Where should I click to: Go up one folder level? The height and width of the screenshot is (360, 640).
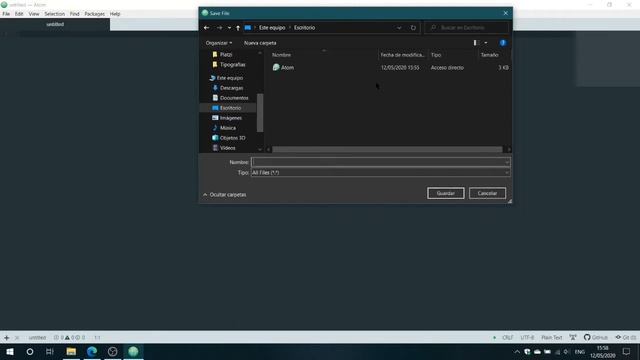pos(238,28)
